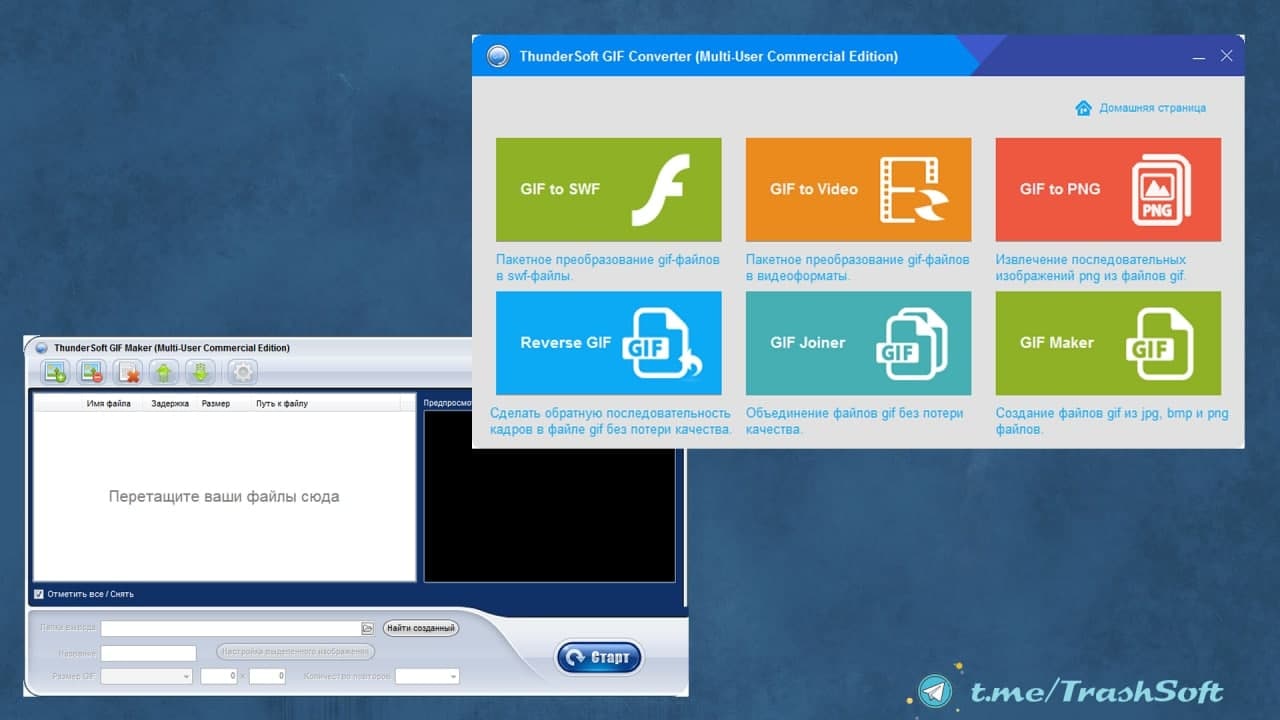
Task: Click the Путь к файлу column header
Action: [x=282, y=404]
